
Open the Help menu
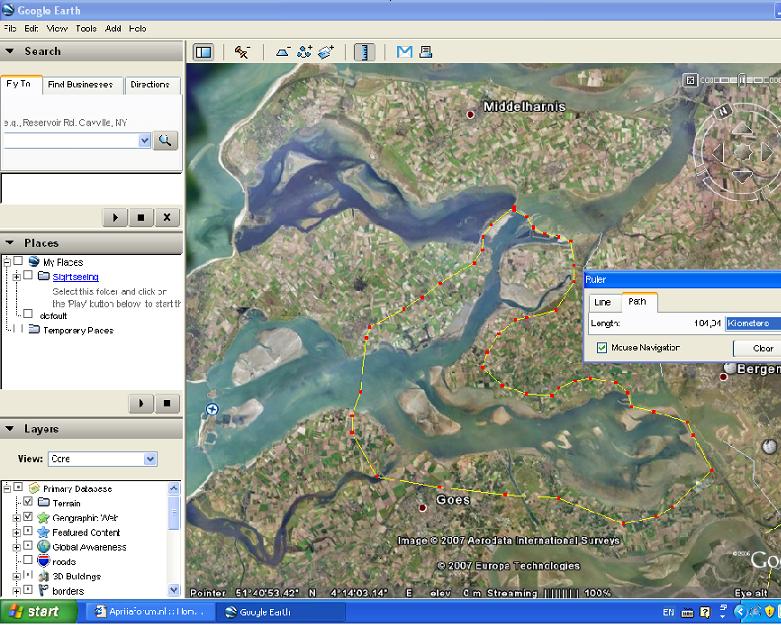(x=137, y=28)
